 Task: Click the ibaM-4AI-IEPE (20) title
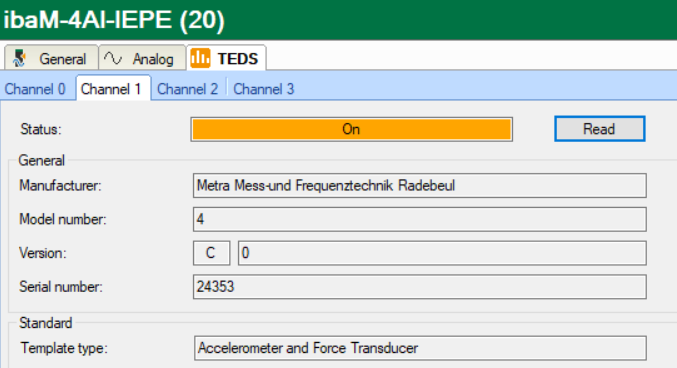[x=114, y=20]
